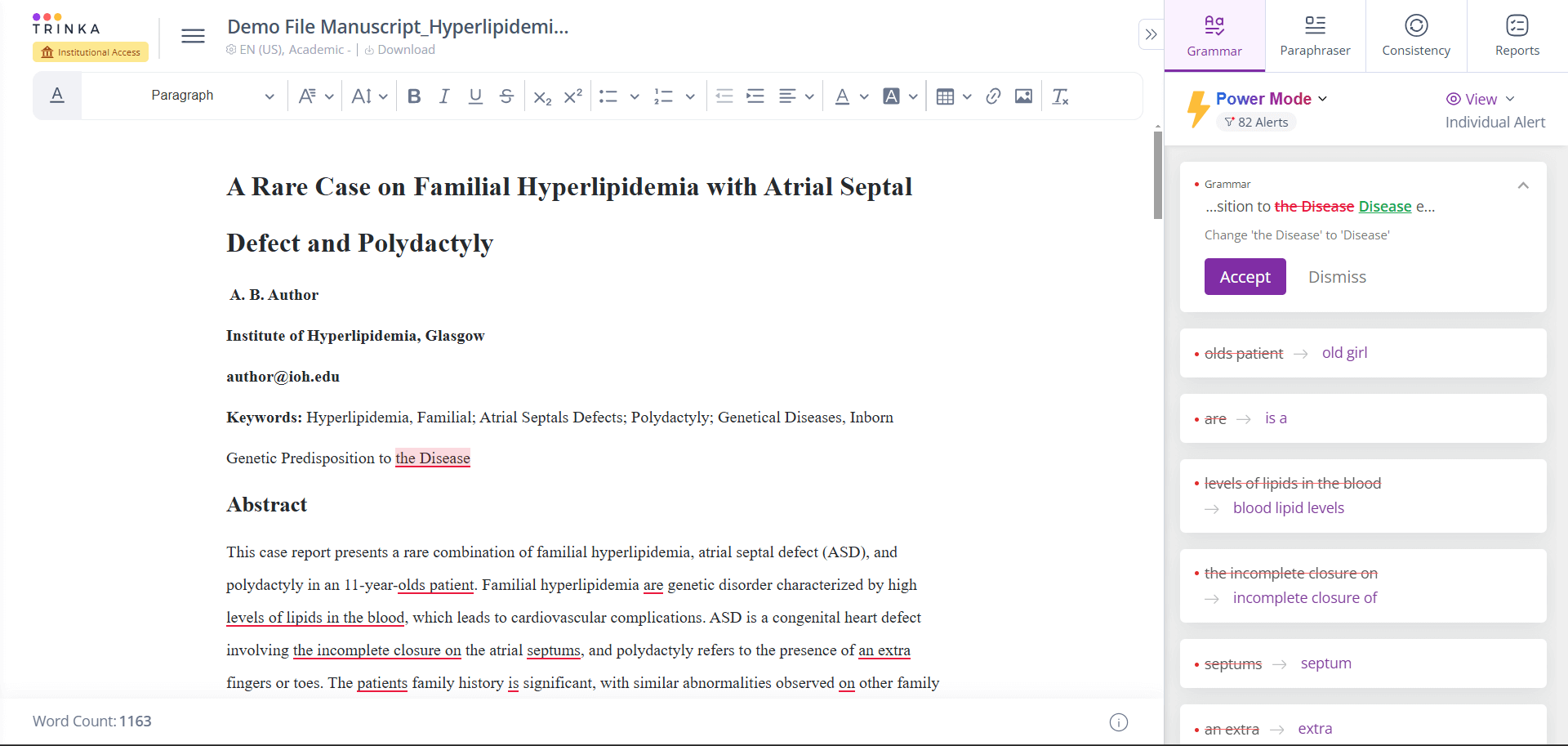Click the Trinka logo
The image size is (1568, 746).
coord(66,24)
